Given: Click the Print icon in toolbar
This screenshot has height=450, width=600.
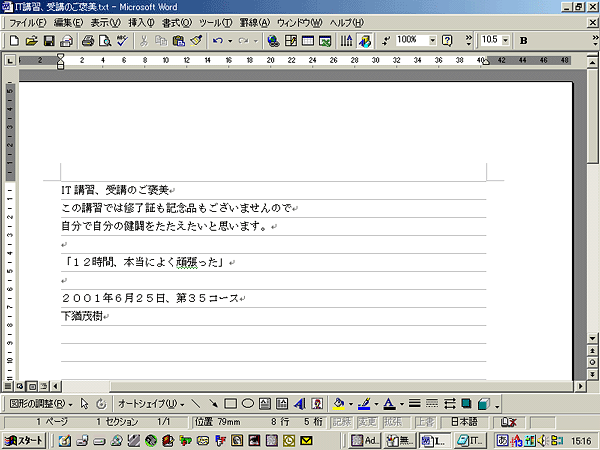Looking at the screenshot, I should pos(88,41).
